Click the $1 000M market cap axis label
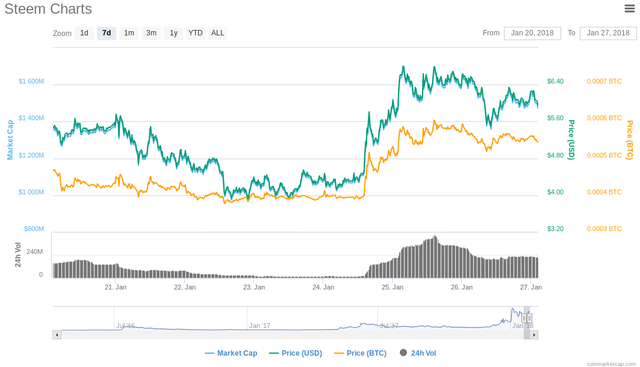 point(31,192)
